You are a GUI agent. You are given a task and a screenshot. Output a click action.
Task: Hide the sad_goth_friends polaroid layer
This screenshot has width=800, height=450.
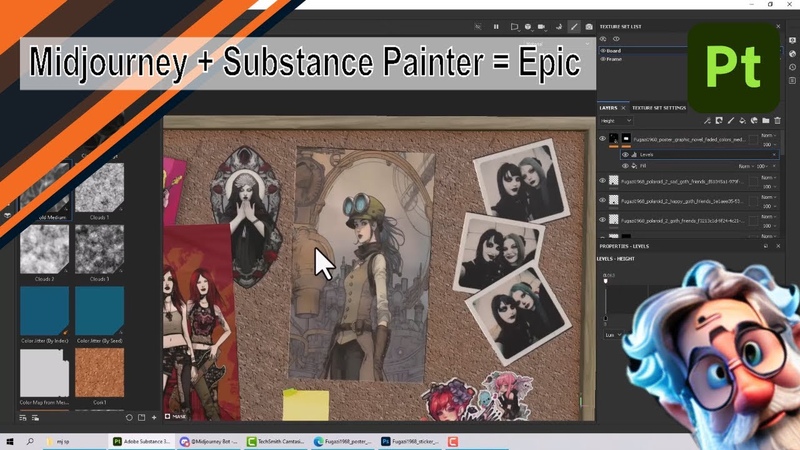(603, 181)
